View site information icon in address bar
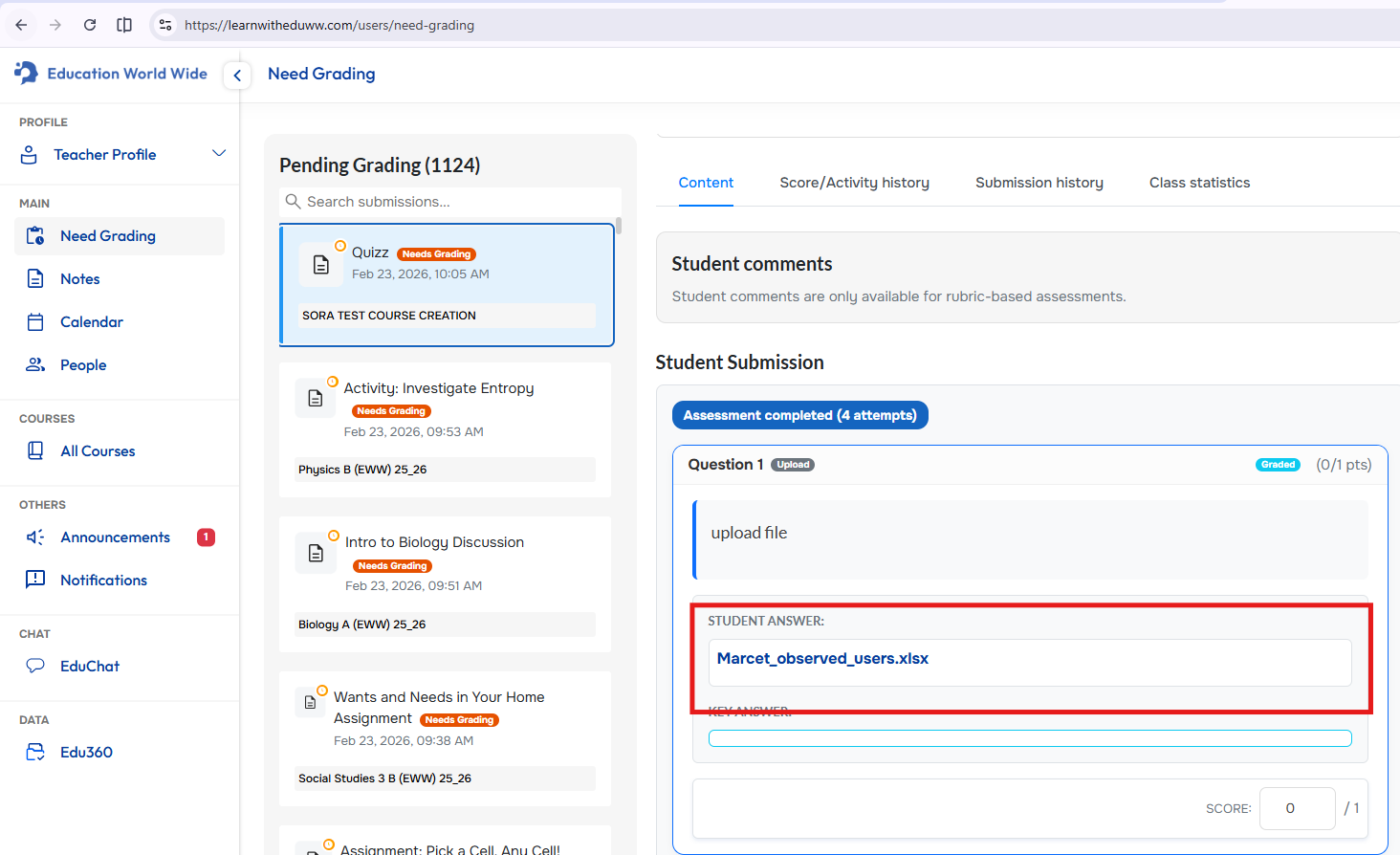The height and width of the screenshot is (855, 1400). (x=165, y=25)
